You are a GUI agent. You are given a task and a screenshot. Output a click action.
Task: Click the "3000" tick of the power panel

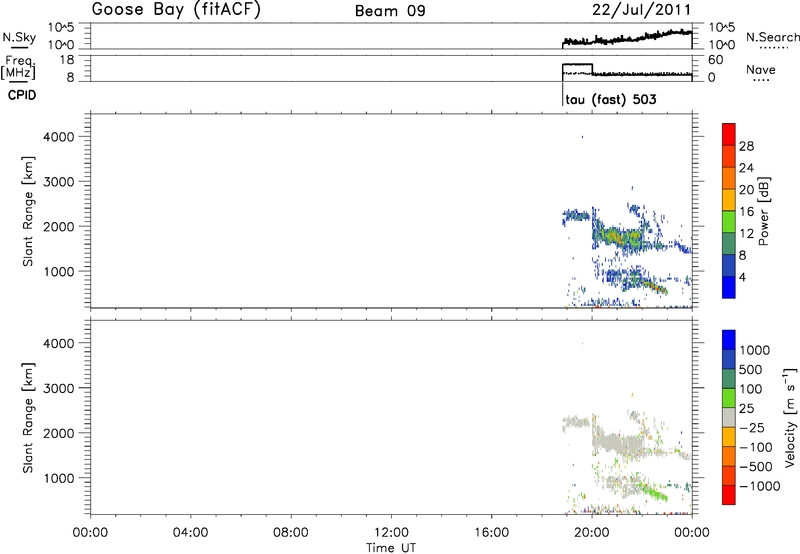[59, 182]
